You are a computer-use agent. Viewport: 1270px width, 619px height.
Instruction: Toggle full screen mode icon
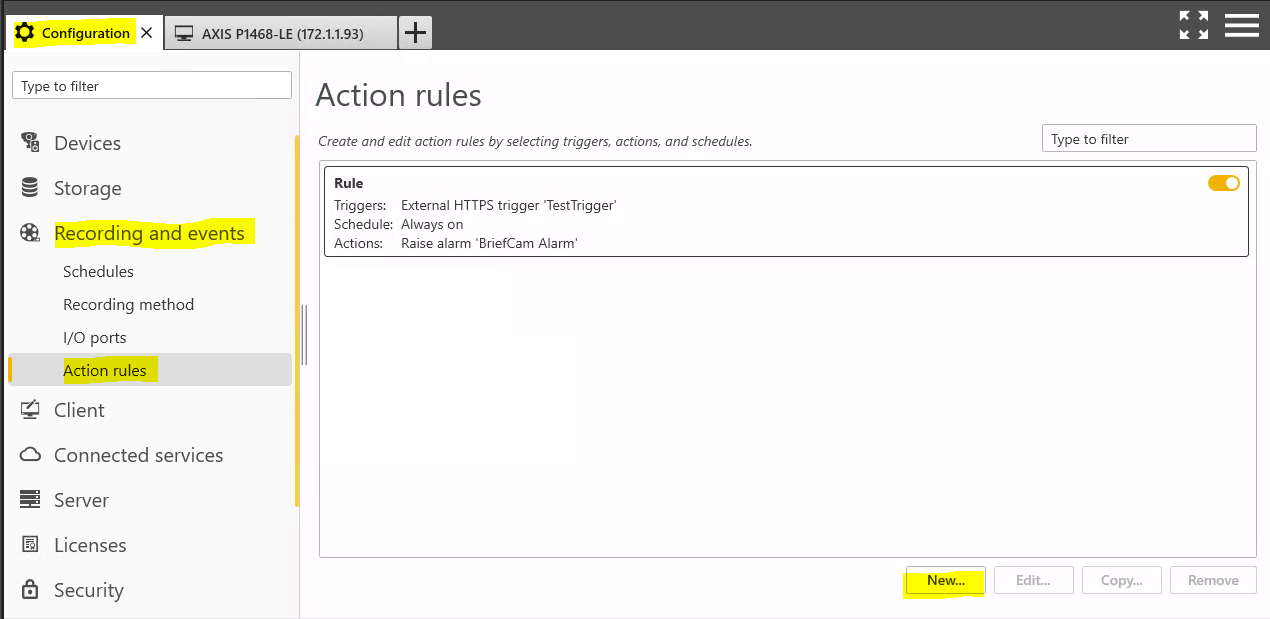[1193, 25]
